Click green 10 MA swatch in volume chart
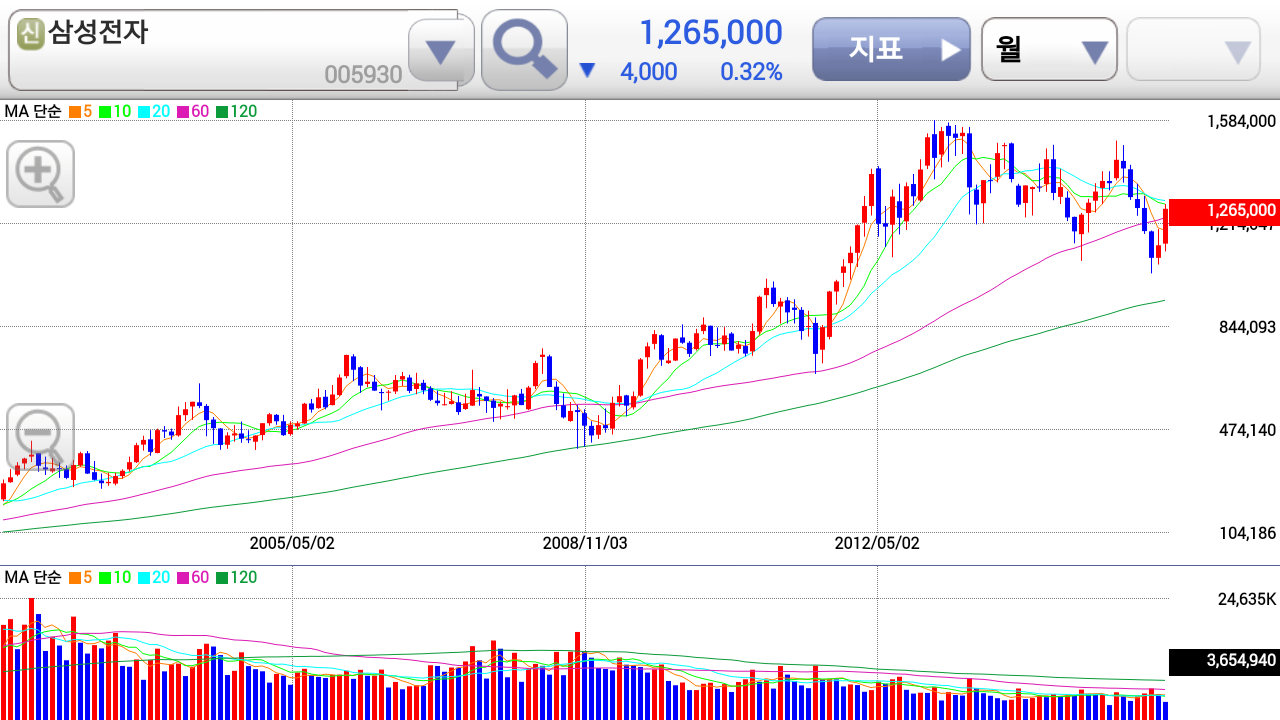 pos(105,578)
